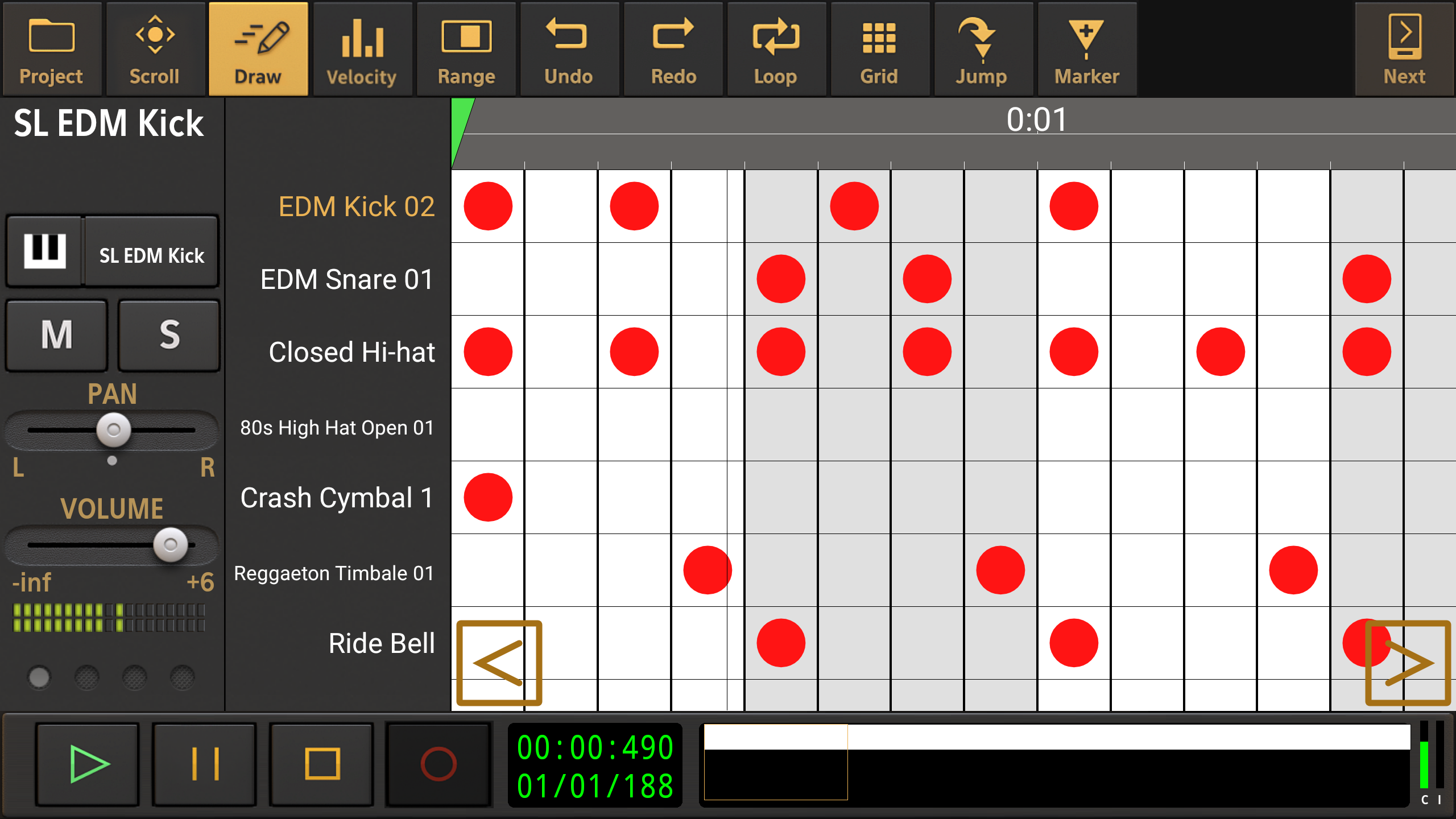Select the first page indicator dot
Screen dimensions: 1456x819
point(39,677)
